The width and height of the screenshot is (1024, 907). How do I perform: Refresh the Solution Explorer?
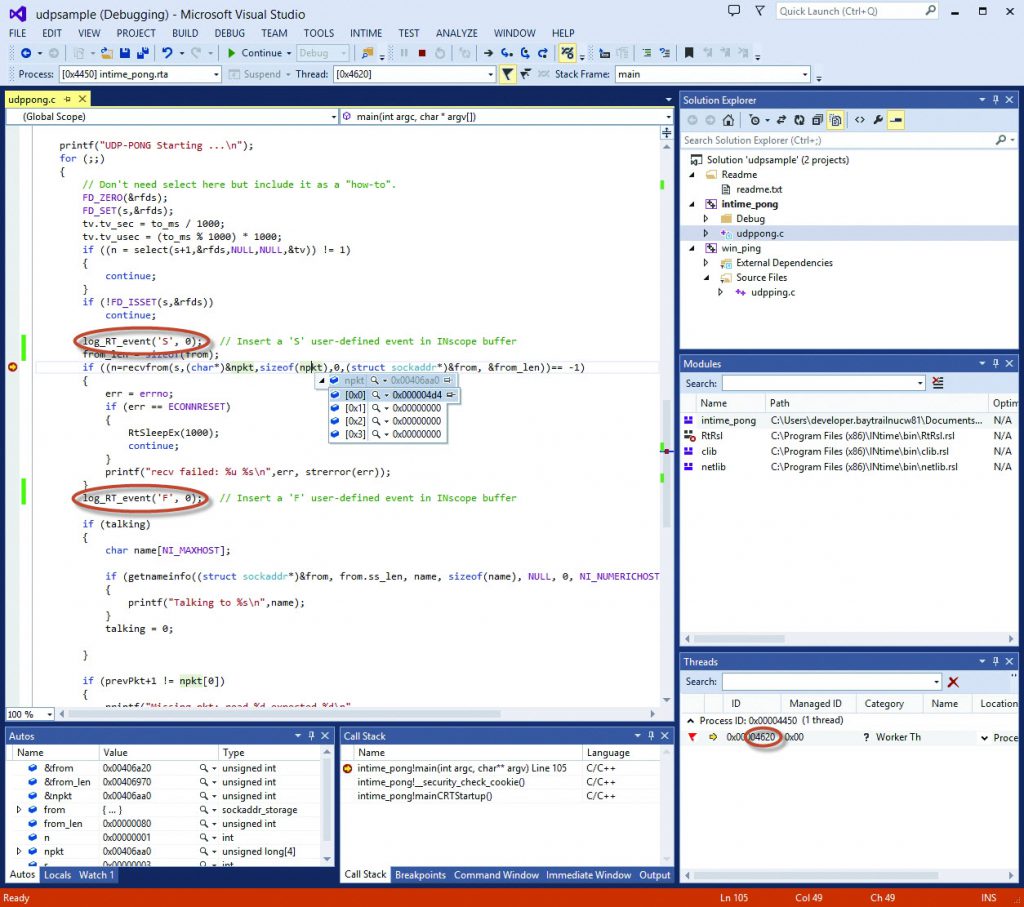799,120
